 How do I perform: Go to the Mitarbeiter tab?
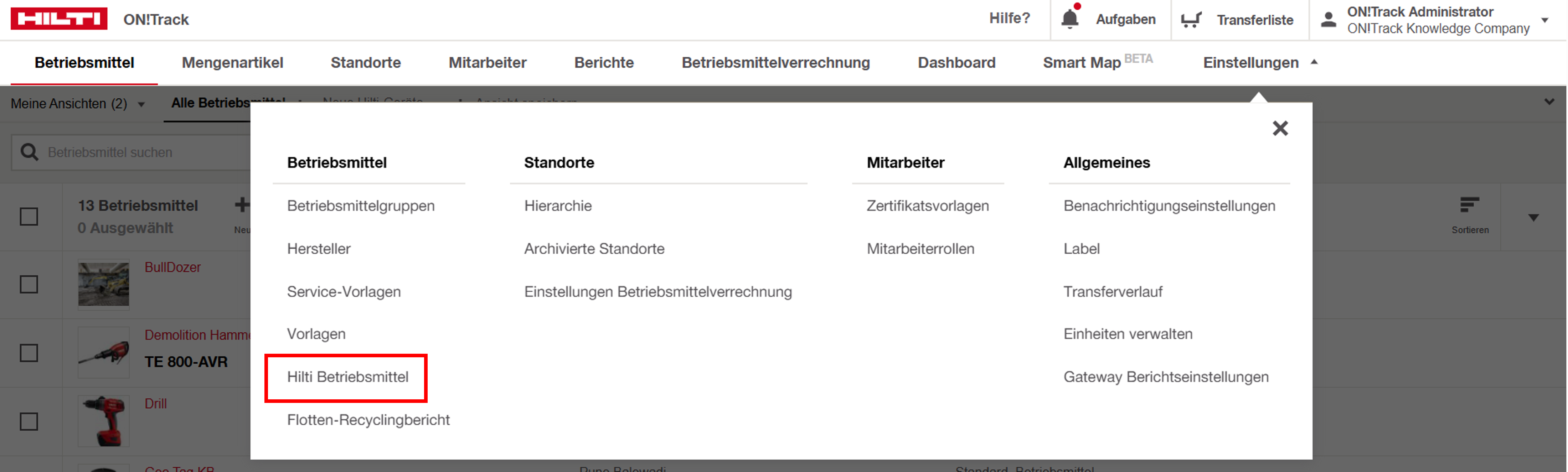click(x=488, y=63)
